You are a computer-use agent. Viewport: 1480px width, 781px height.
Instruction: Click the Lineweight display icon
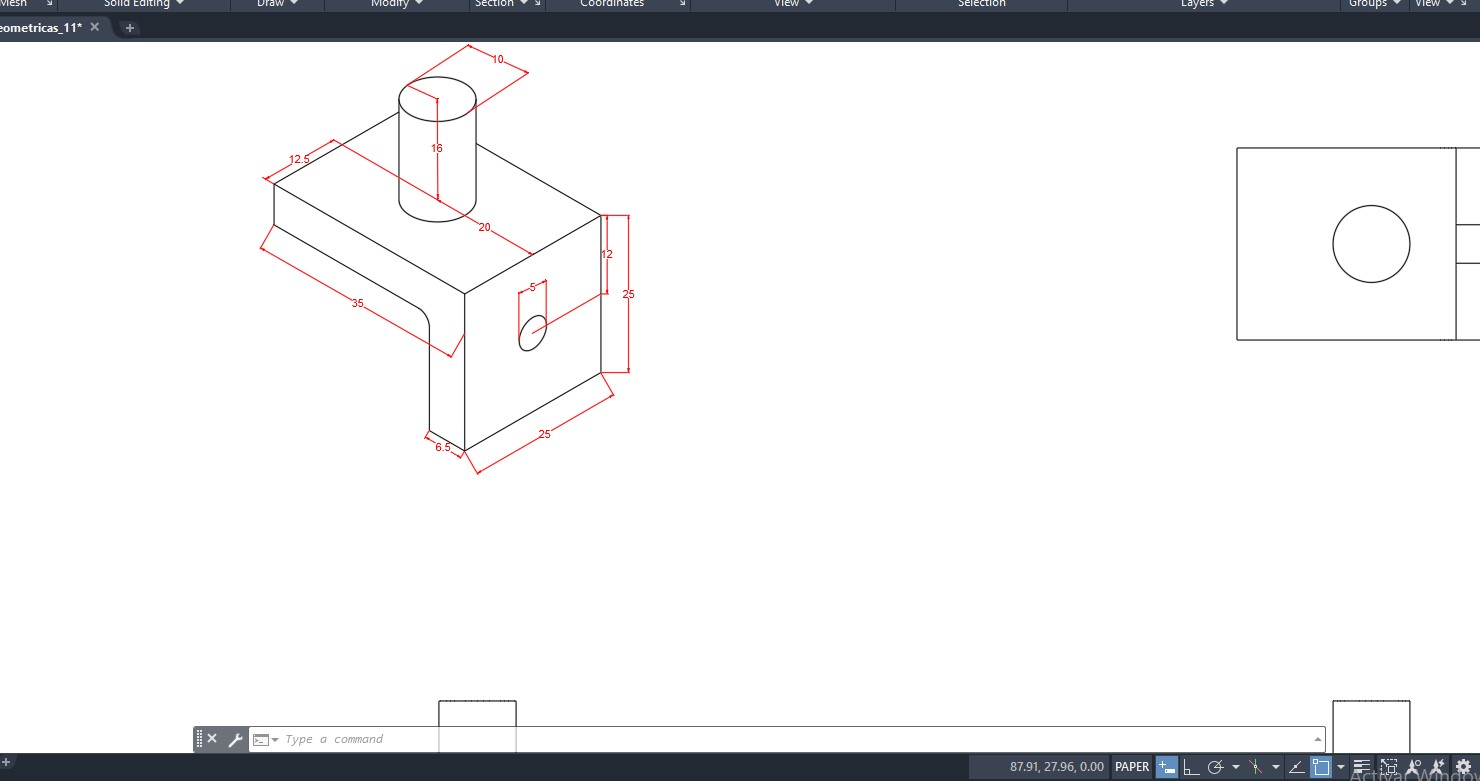click(1362, 767)
